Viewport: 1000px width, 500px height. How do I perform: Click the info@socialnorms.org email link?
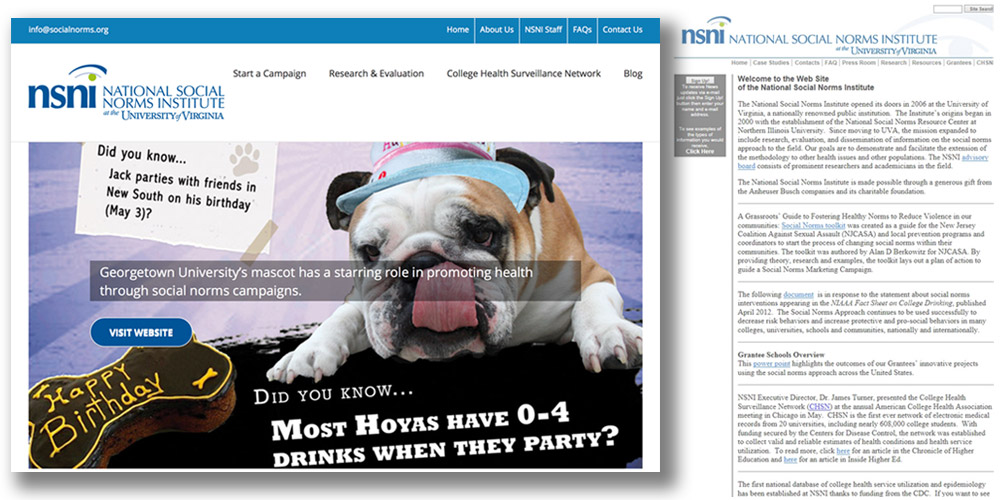(x=68, y=30)
